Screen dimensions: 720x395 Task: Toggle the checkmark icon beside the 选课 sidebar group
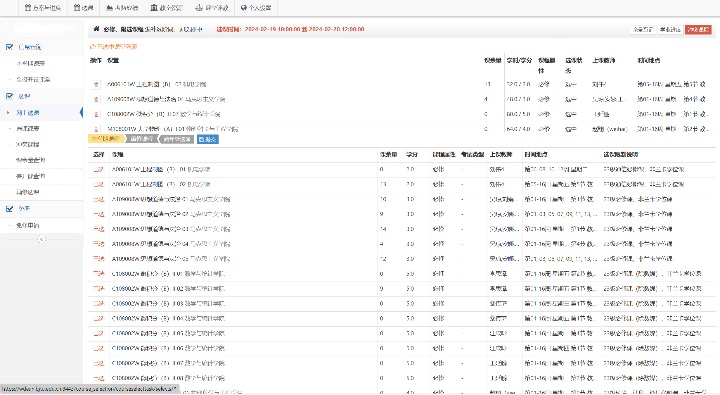[x=9, y=96]
